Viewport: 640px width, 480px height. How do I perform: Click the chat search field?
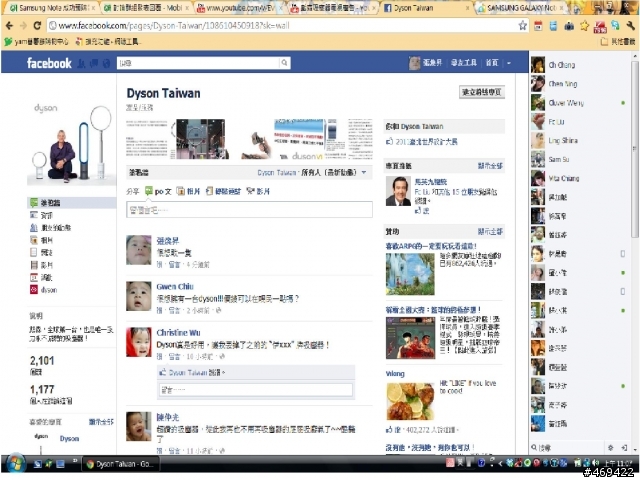coord(569,448)
